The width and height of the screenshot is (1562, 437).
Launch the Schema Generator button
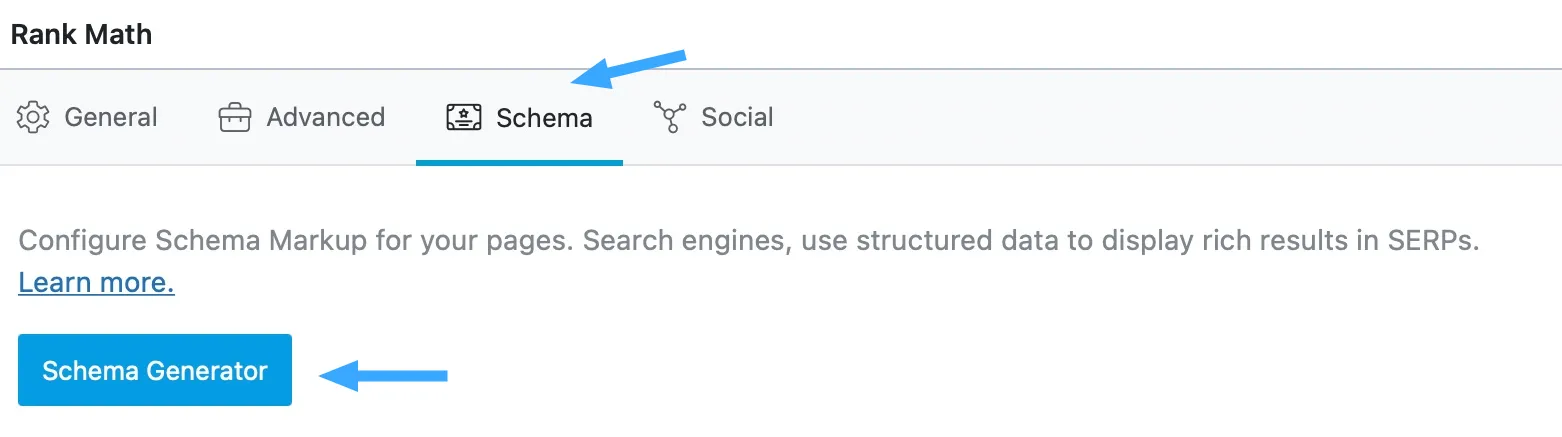155,370
